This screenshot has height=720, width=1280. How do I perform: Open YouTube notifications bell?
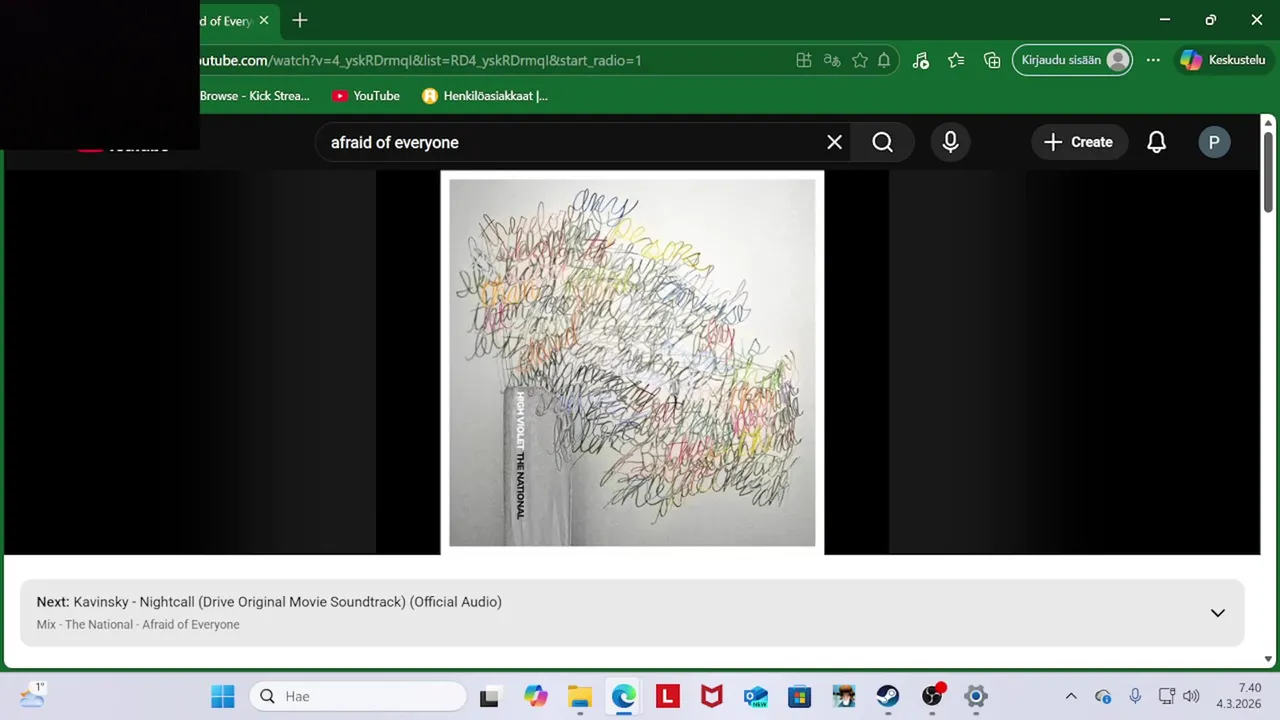tap(1156, 142)
